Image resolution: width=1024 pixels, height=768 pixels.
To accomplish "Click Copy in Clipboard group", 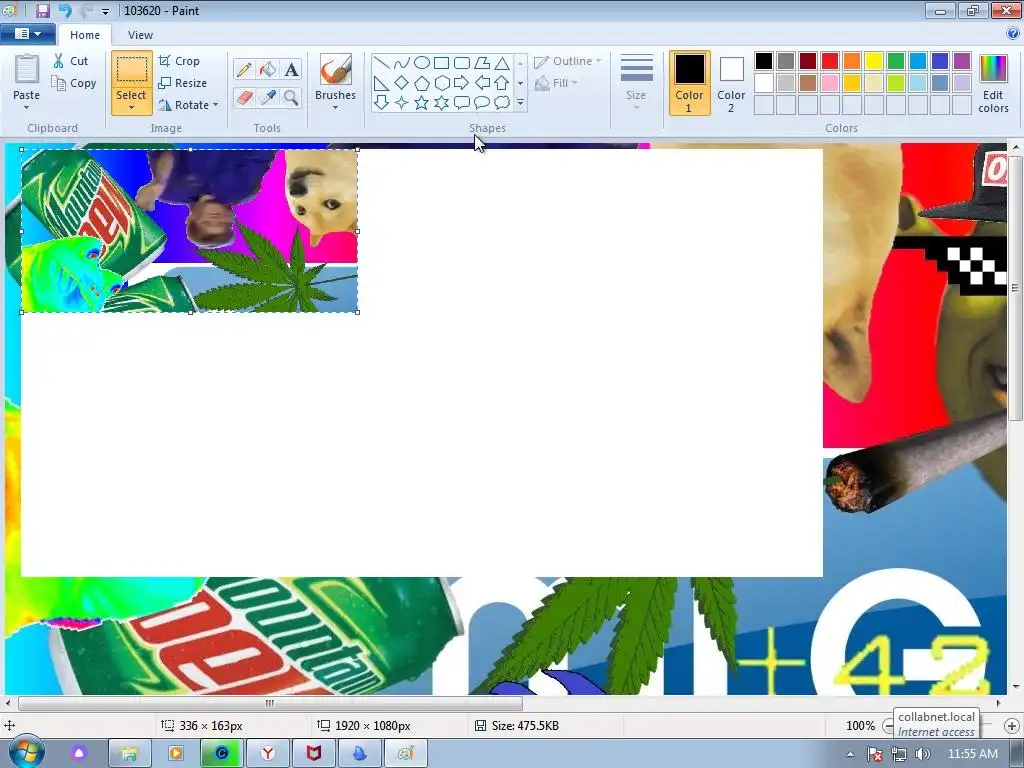I will coord(74,83).
